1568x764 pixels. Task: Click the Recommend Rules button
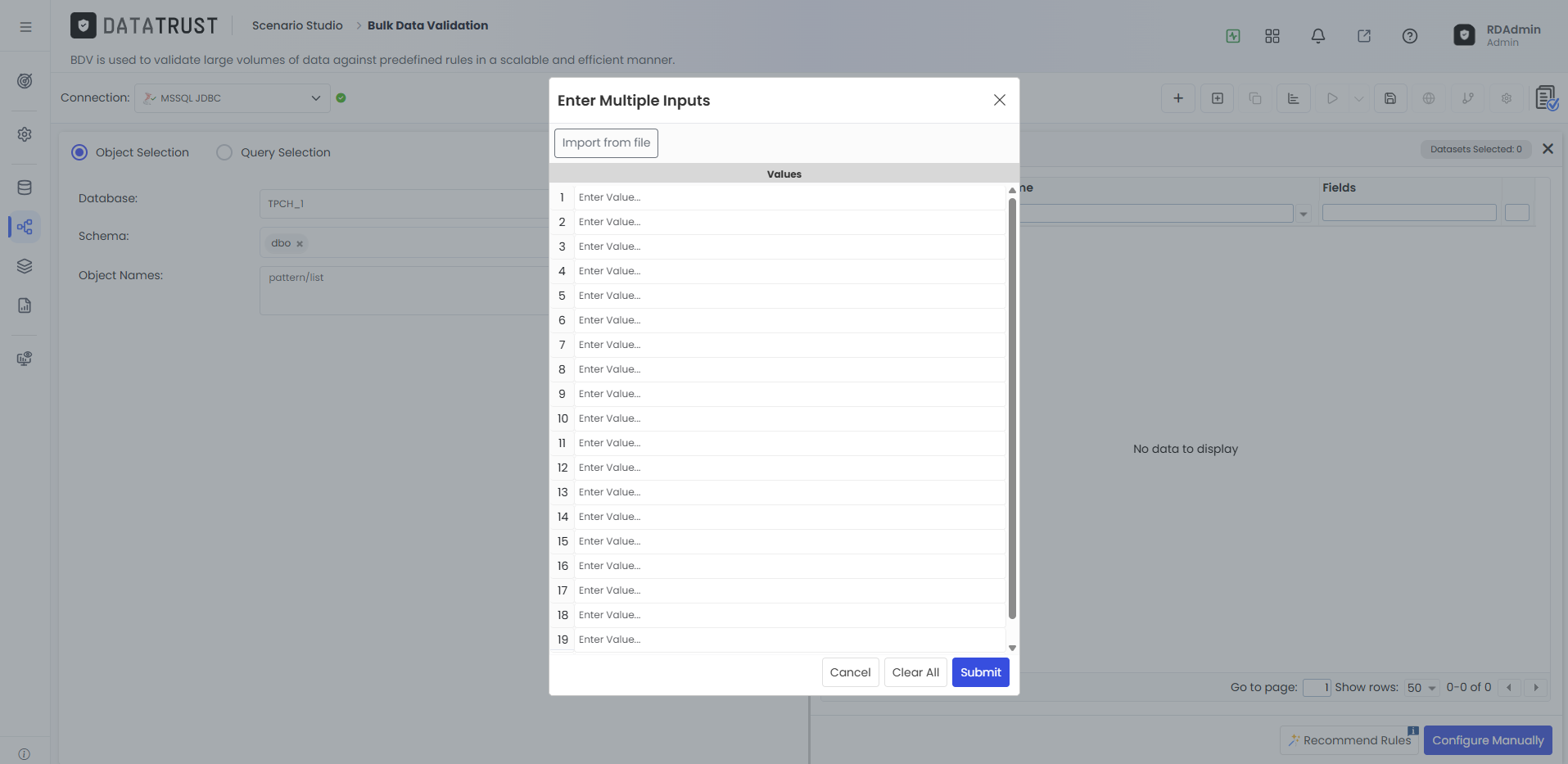1349,740
